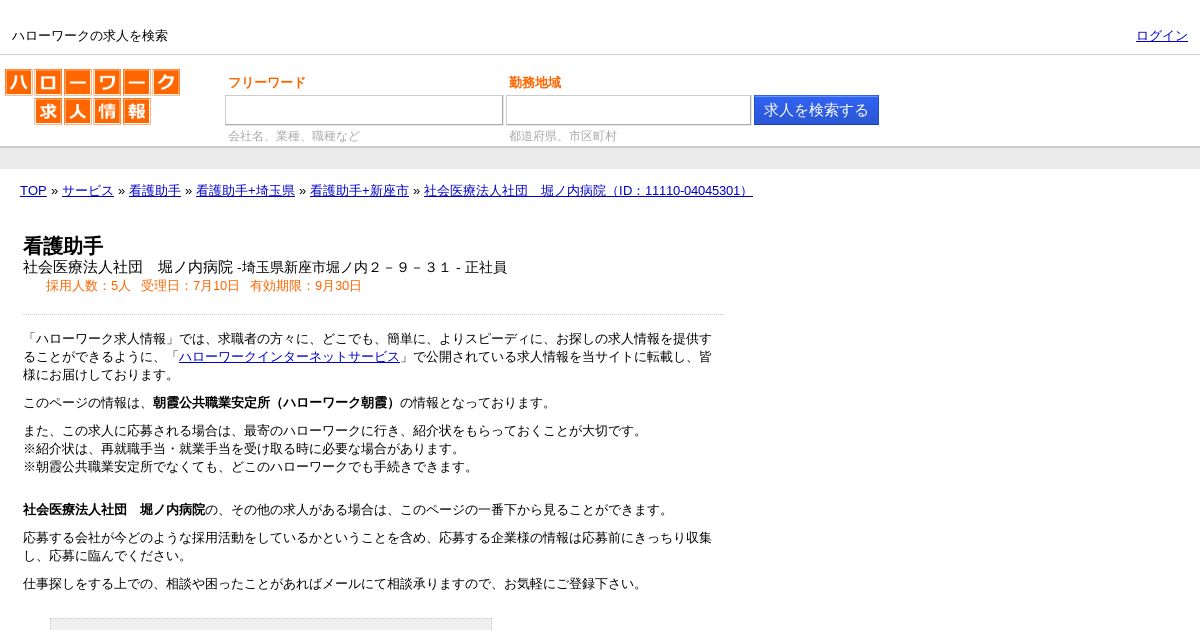This screenshot has width=1200, height=630.
Task: Go to TOP breadcrumb link
Action: coord(33,191)
